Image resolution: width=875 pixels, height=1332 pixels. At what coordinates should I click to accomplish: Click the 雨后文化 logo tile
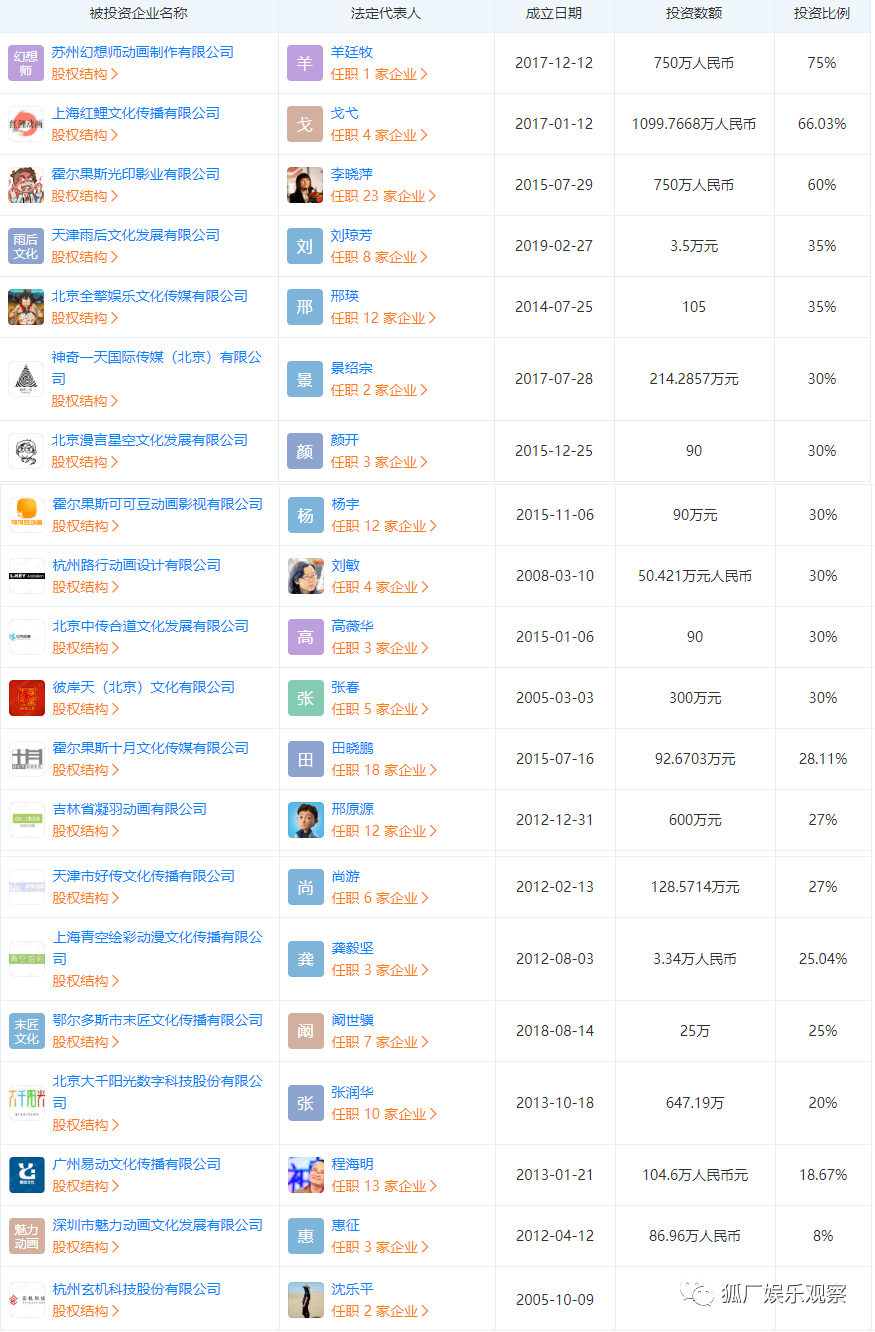tap(26, 246)
